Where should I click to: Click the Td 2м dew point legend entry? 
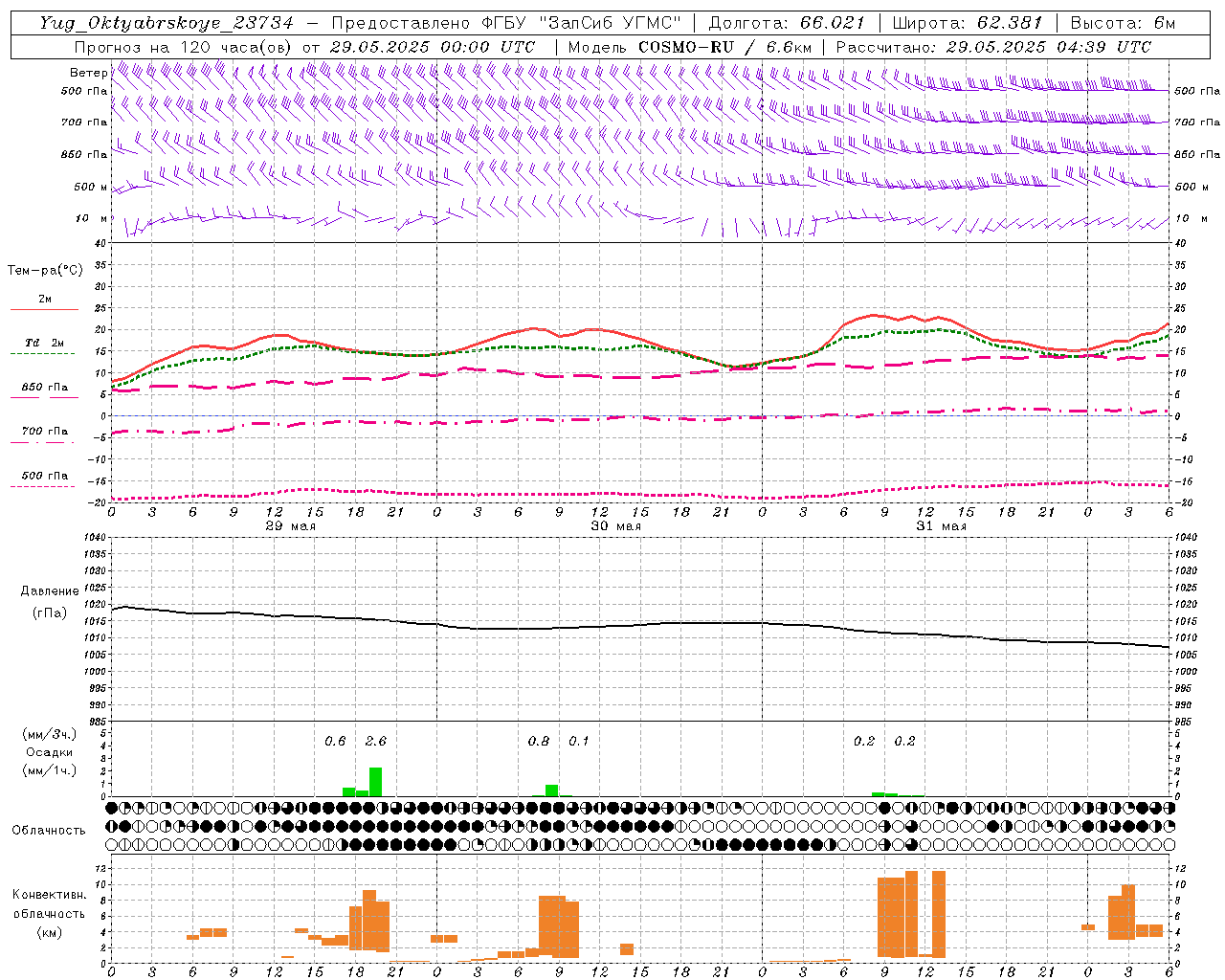pos(44,343)
